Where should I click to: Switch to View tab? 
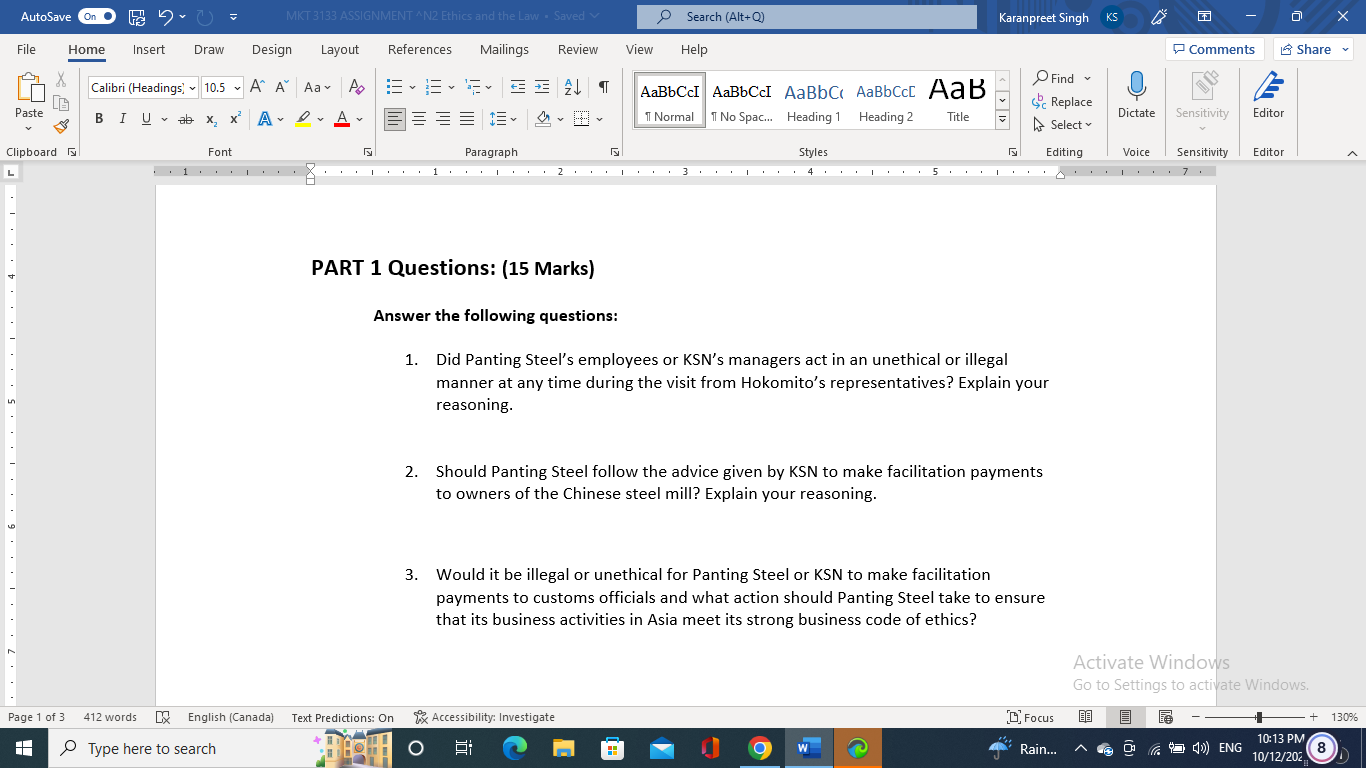point(639,49)
